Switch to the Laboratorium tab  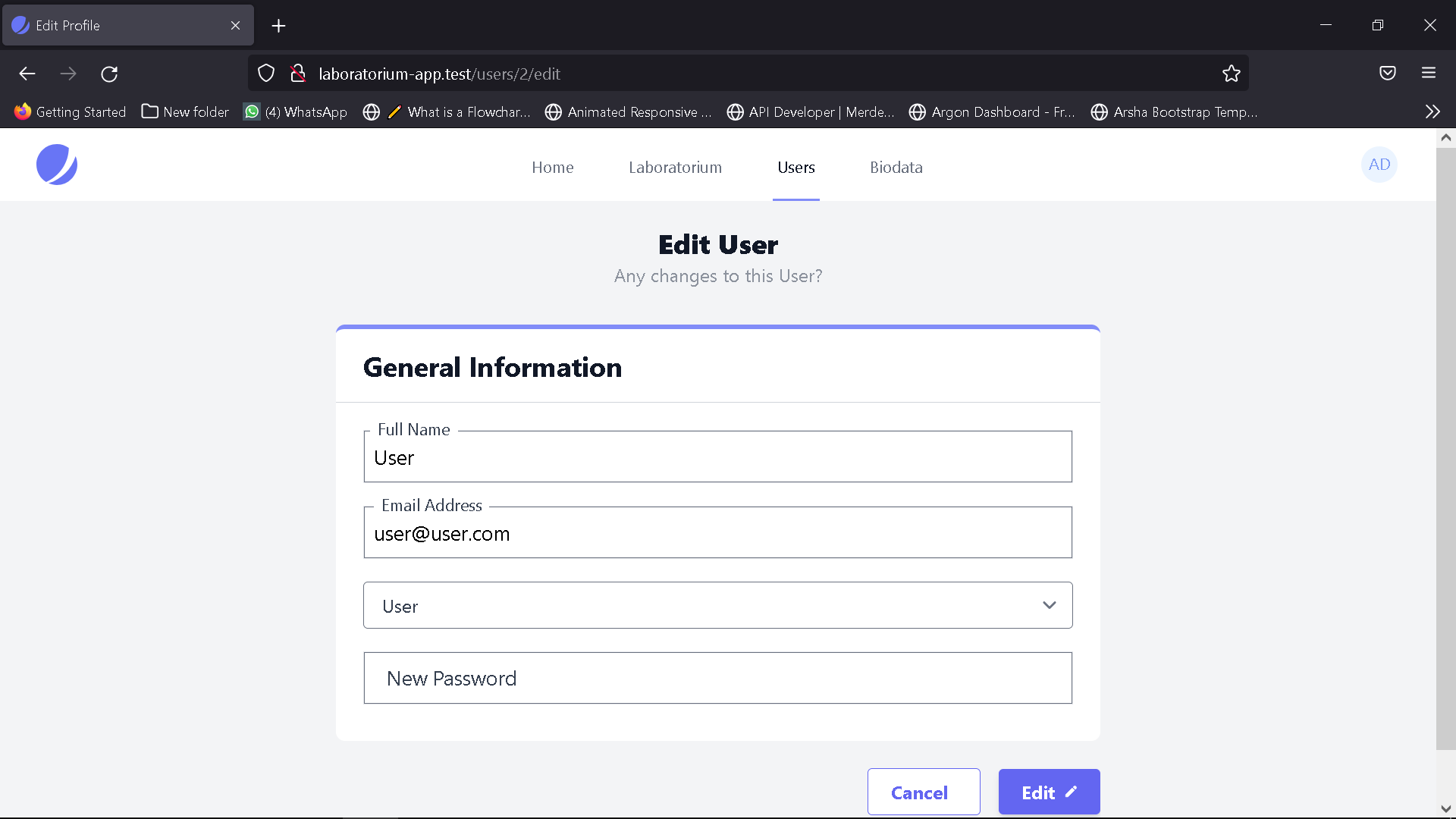pos(675,168)
